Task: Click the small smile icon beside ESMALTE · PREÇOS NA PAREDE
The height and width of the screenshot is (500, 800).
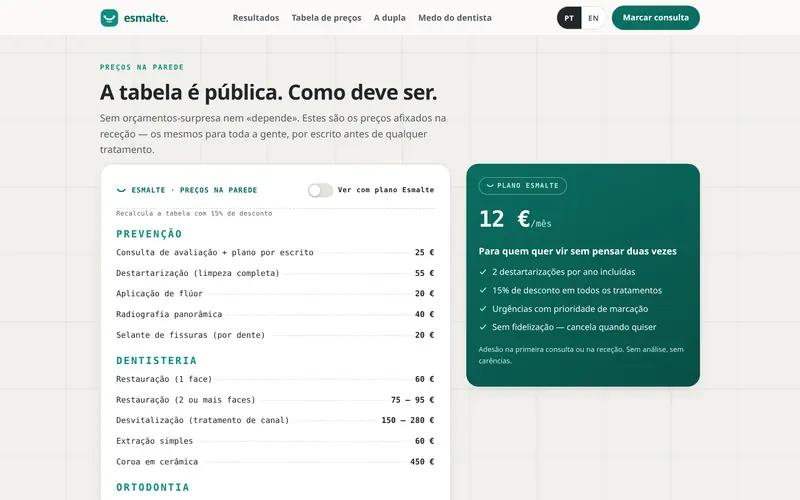Action: pos(121,190)
